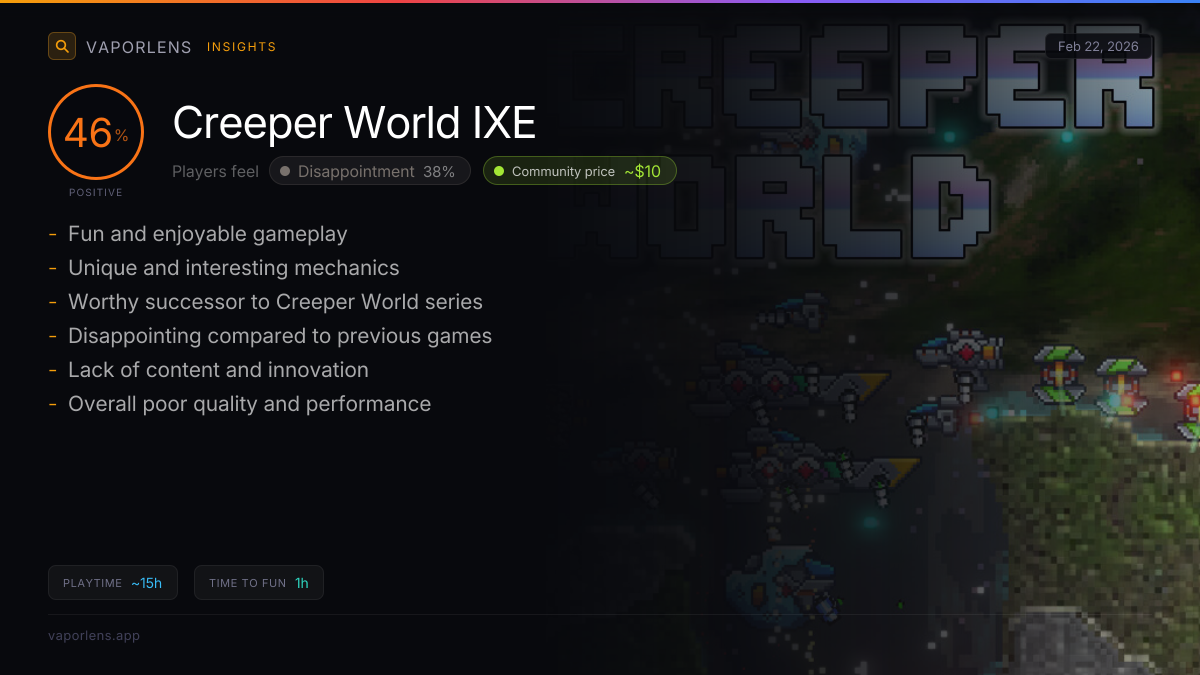This screenshot has width=1200, height=675.
Task: Click the Creeper World IXE title
Action: coord(354,123)
